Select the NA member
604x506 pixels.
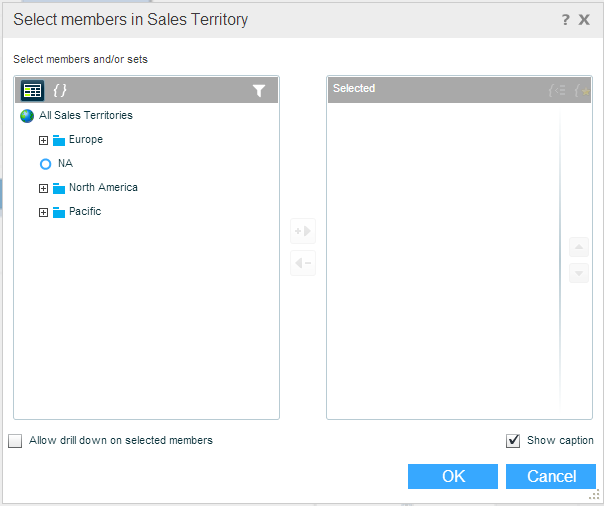[x=65, y=164]
